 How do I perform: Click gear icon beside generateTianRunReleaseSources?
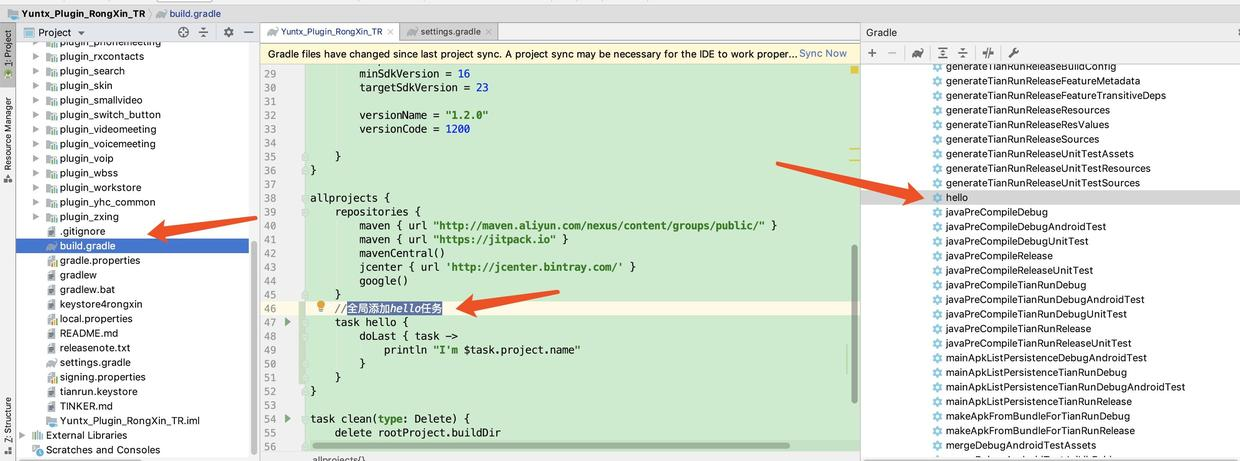(937, 139)
